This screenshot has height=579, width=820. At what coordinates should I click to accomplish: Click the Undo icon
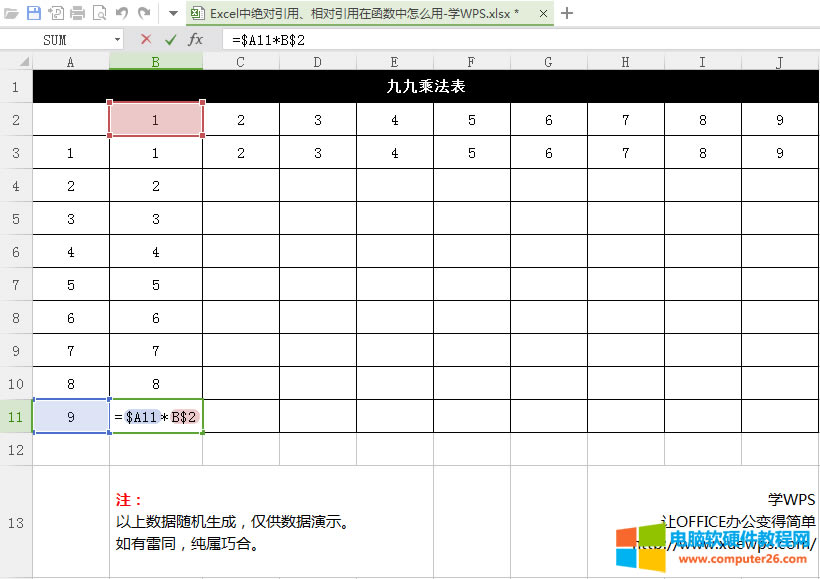[120, 13]
